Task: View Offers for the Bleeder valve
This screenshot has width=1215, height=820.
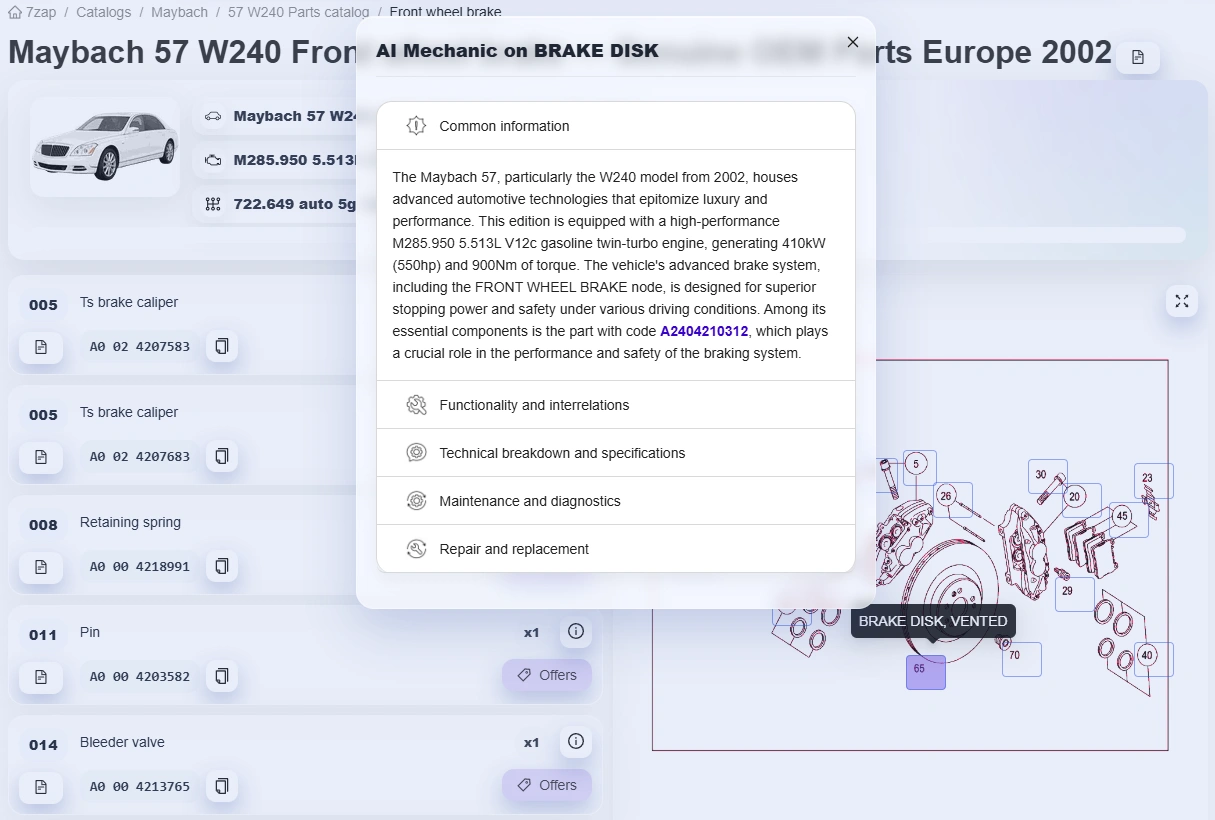Action: (547, 785)
